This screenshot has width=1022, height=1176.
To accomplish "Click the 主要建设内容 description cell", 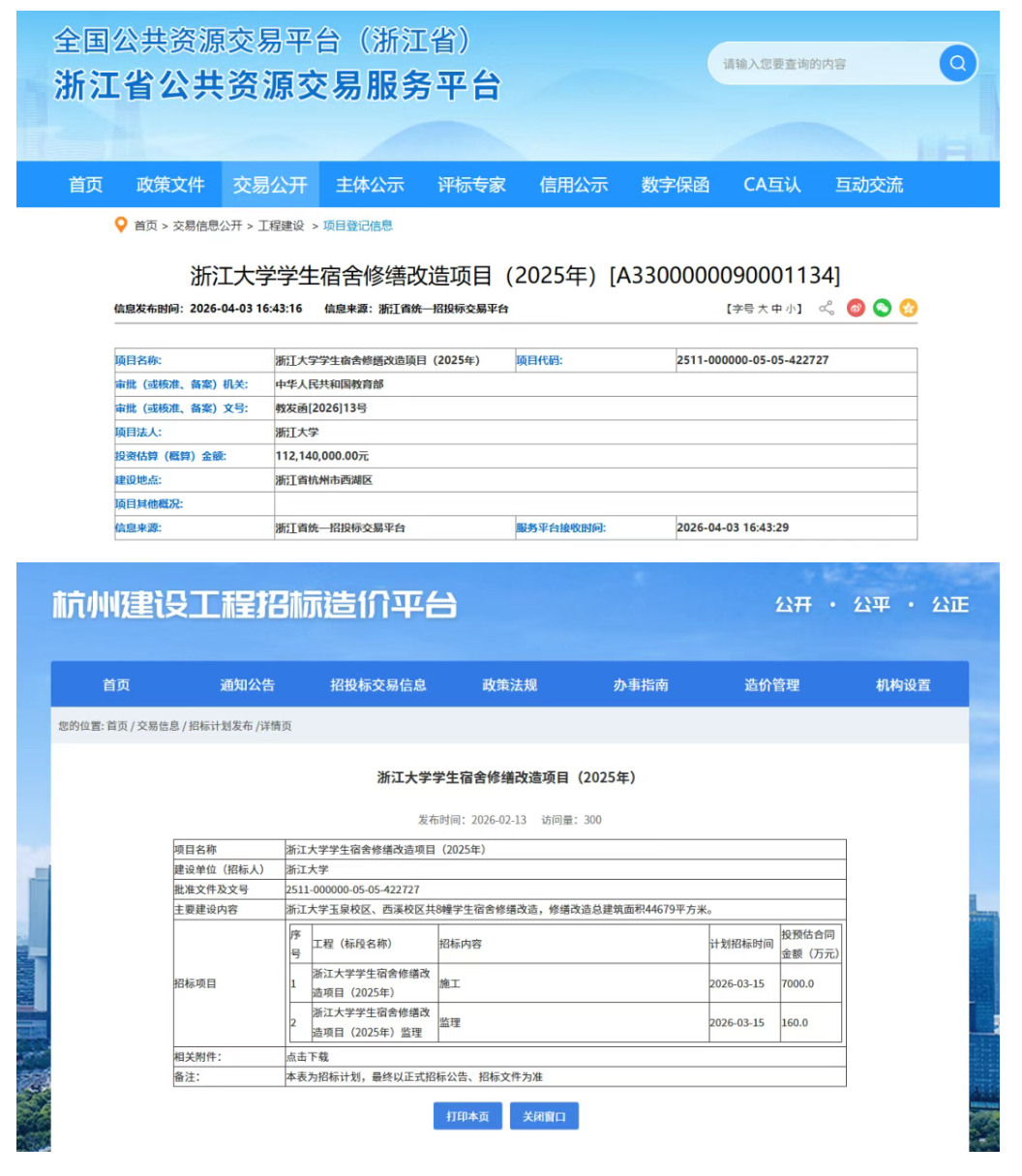I will coord(565,910).
